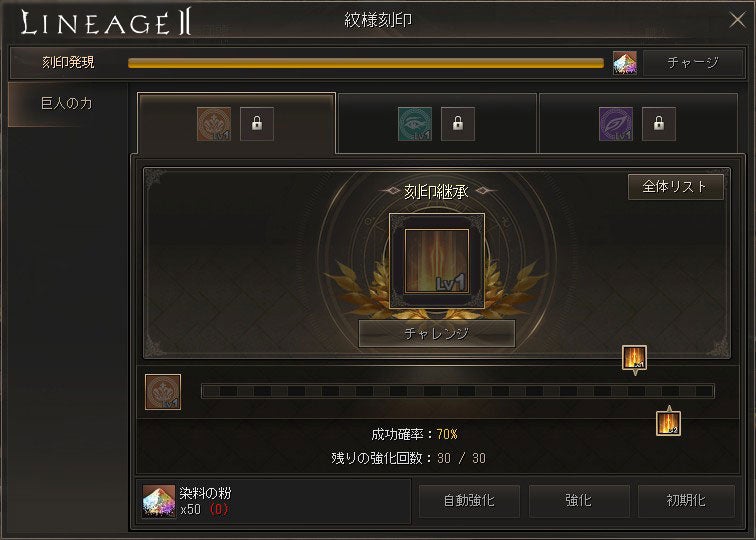Toggle the lock next to the eye pattern
The image size is (756, 540).
458,124
